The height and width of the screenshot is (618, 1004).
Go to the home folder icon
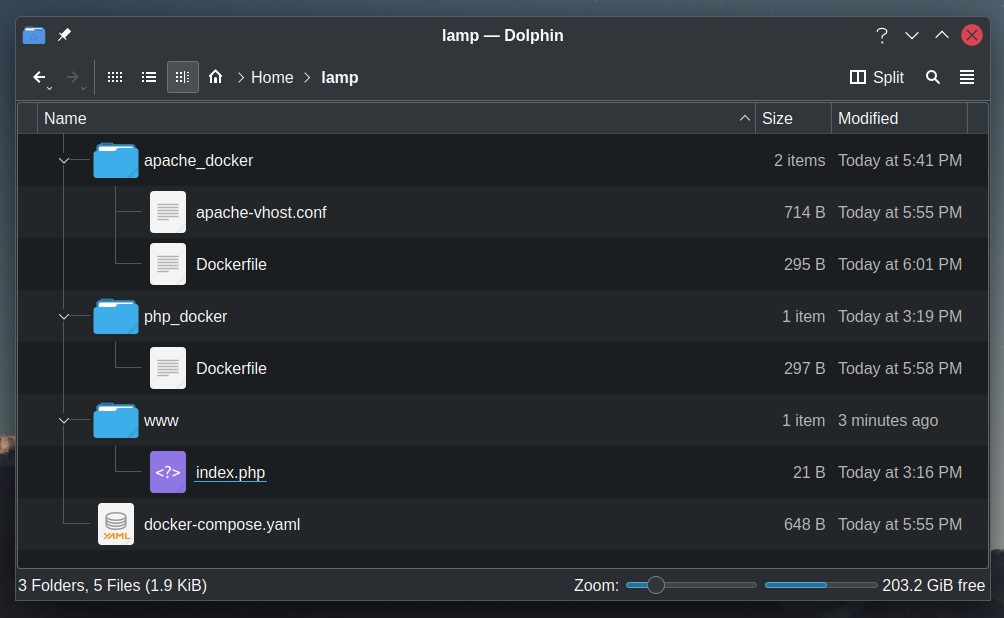click(216, 77)
